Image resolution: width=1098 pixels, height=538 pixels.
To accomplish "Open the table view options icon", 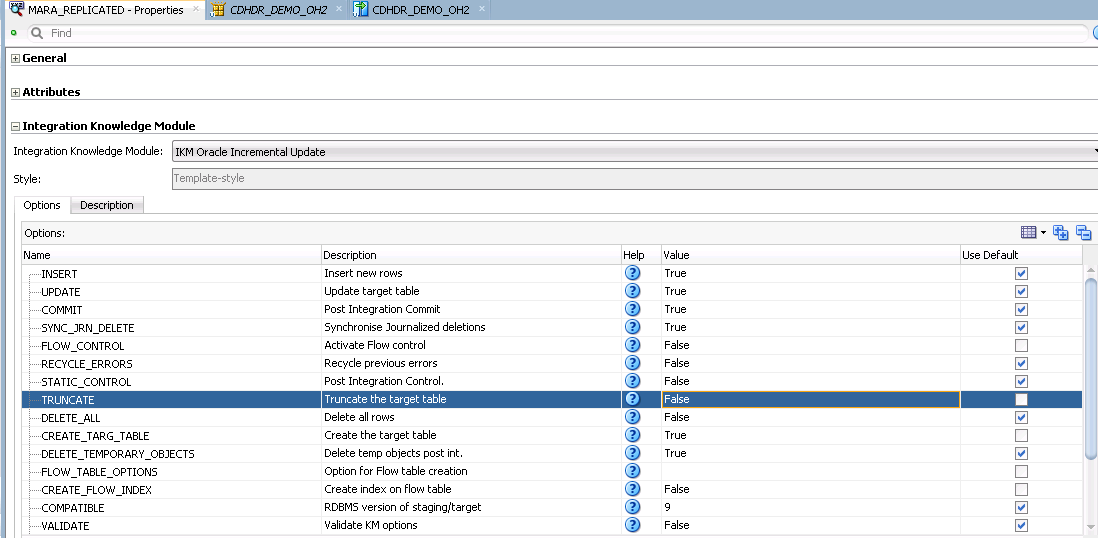I will point(1033,233).
